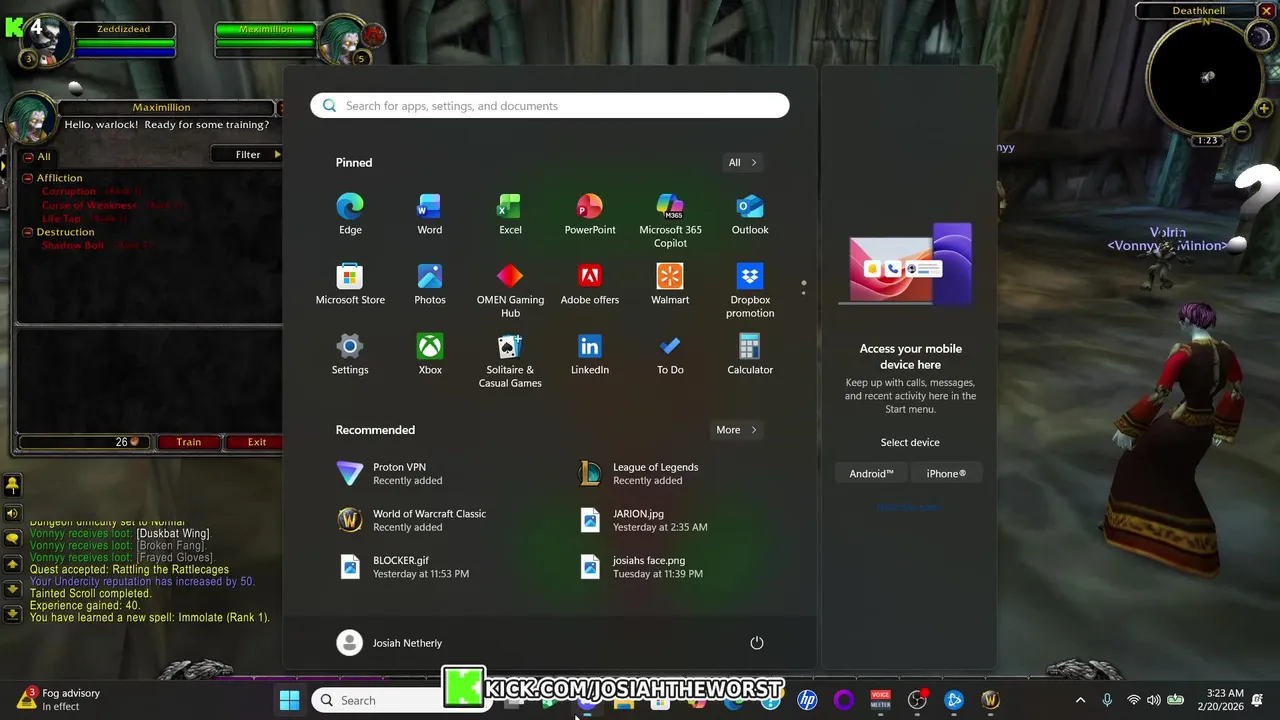Open the Wi-Fi network tray icon

tap(1133, 700)
